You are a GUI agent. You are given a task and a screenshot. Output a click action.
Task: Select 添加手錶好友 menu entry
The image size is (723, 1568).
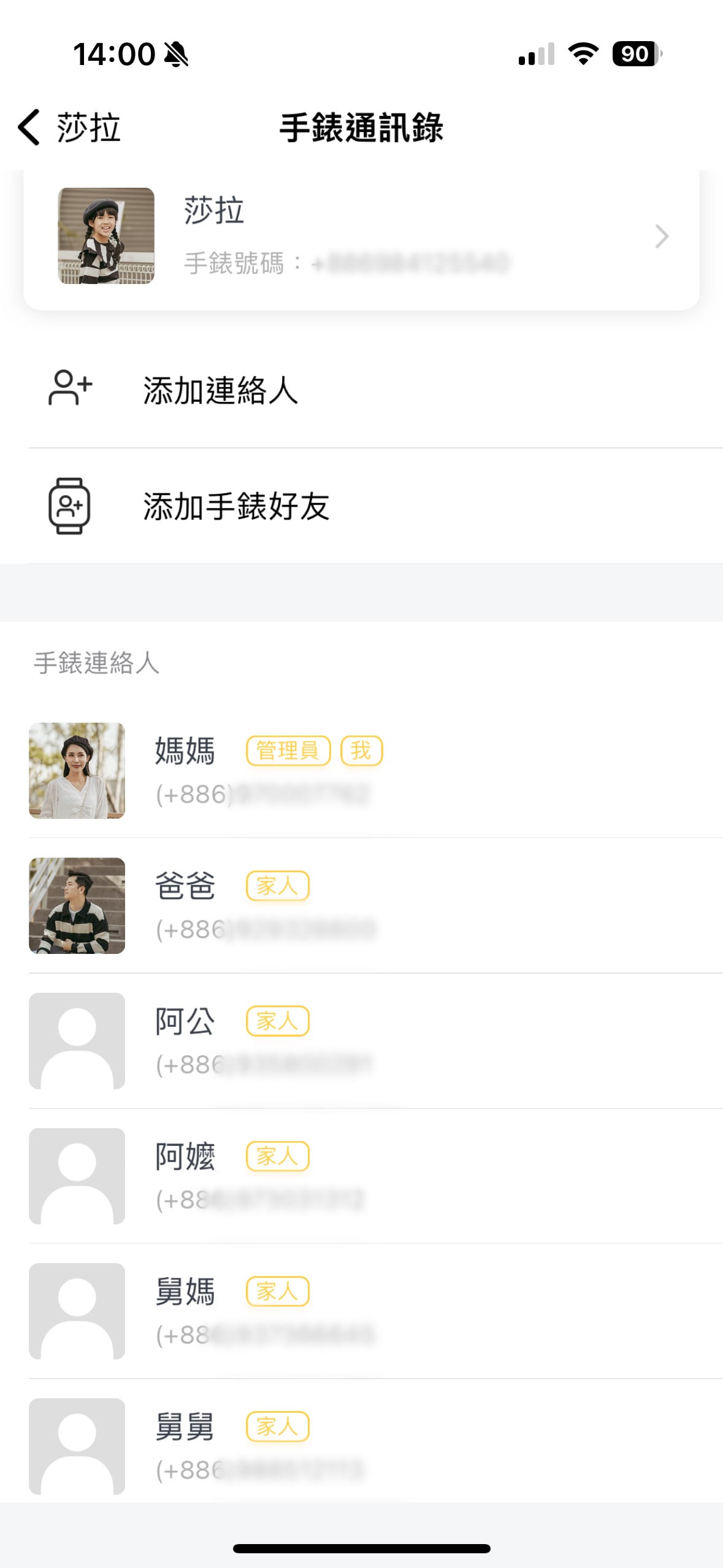coord(236,507)
